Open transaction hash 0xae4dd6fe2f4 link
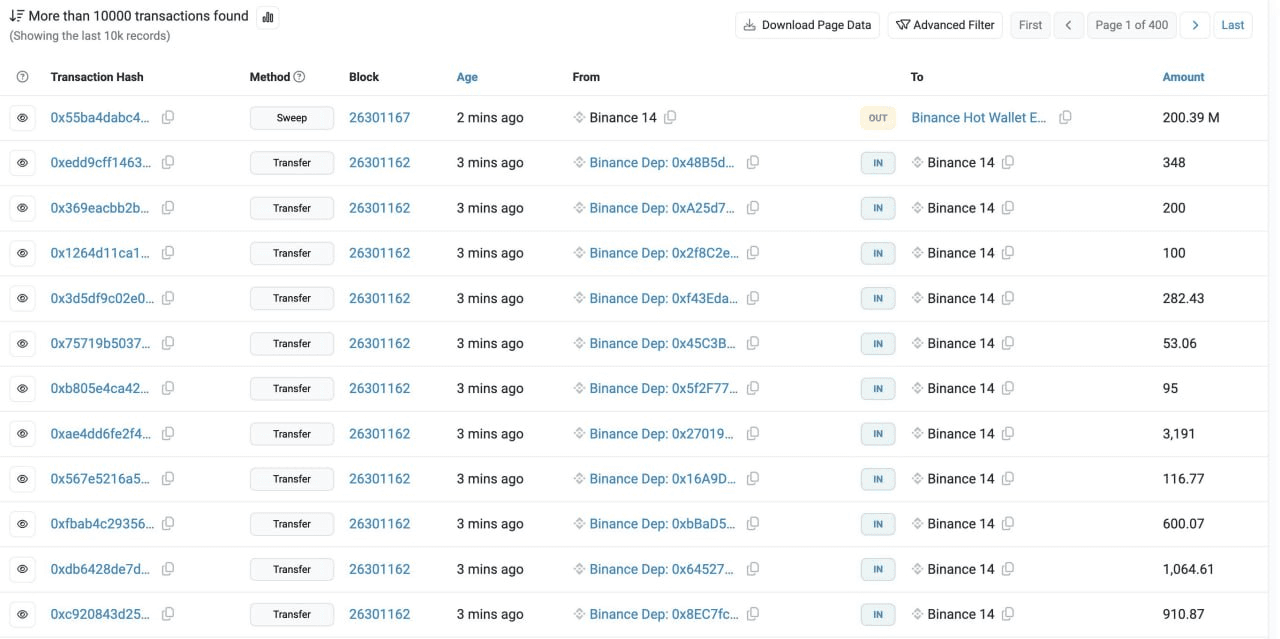Viewport: 1280px width, 639px height. [x=101, y=434]
